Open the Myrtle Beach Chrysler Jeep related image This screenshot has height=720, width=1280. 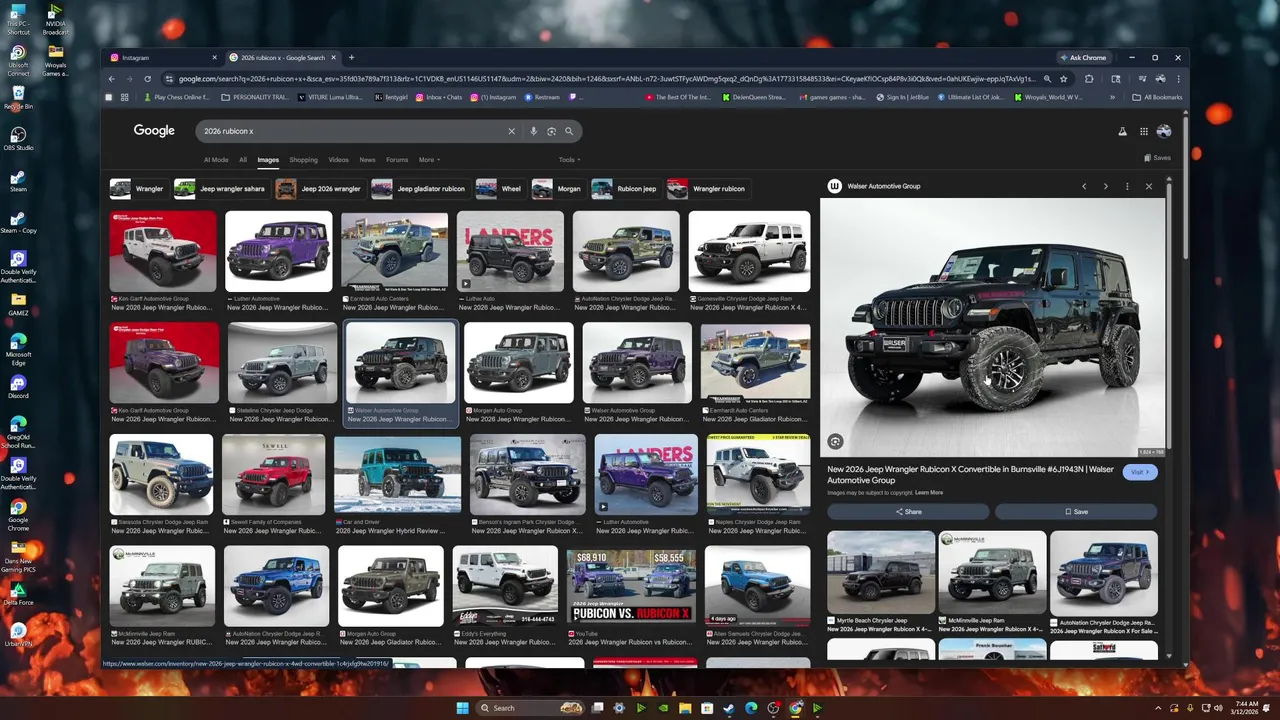[881, 572]
